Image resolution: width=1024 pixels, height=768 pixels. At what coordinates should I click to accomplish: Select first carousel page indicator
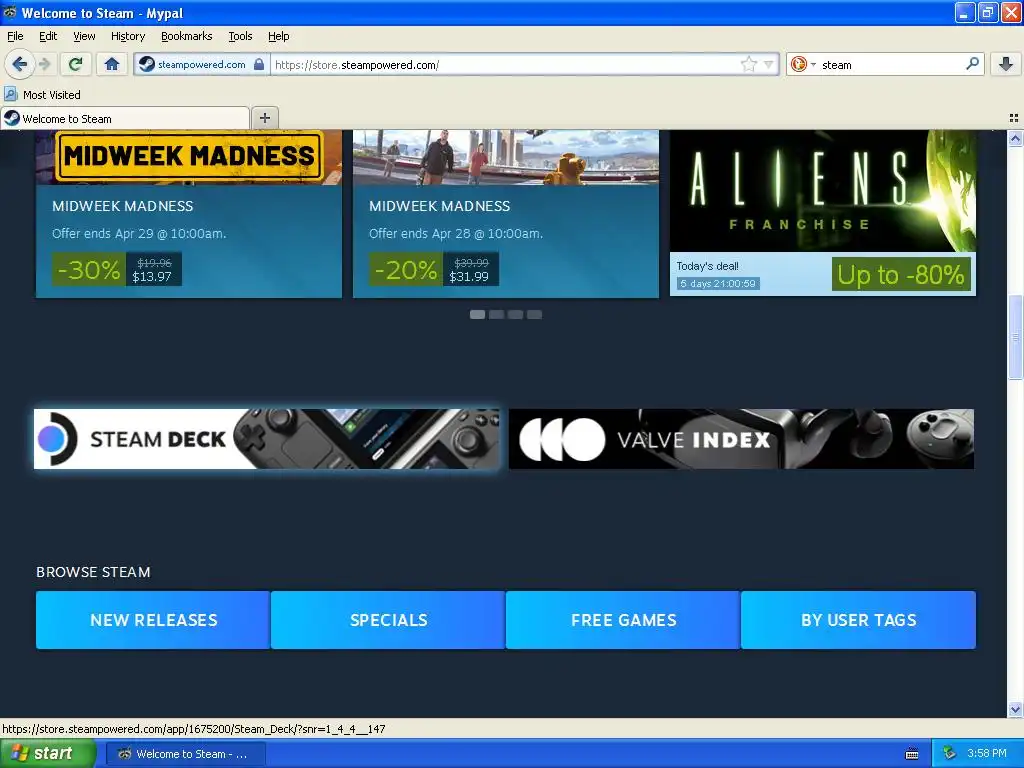pyautogui.click(x=477, y=315)
